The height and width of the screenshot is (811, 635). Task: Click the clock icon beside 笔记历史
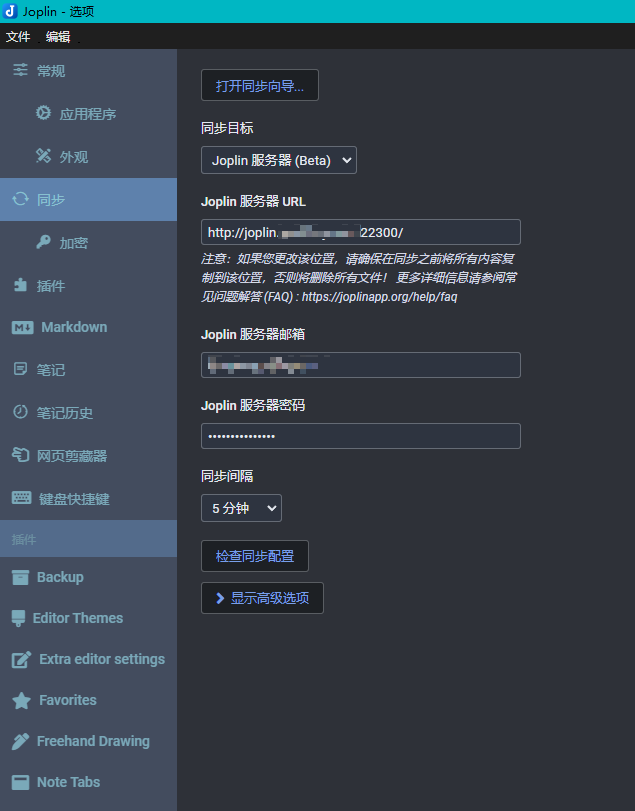[x=20, y=412]
